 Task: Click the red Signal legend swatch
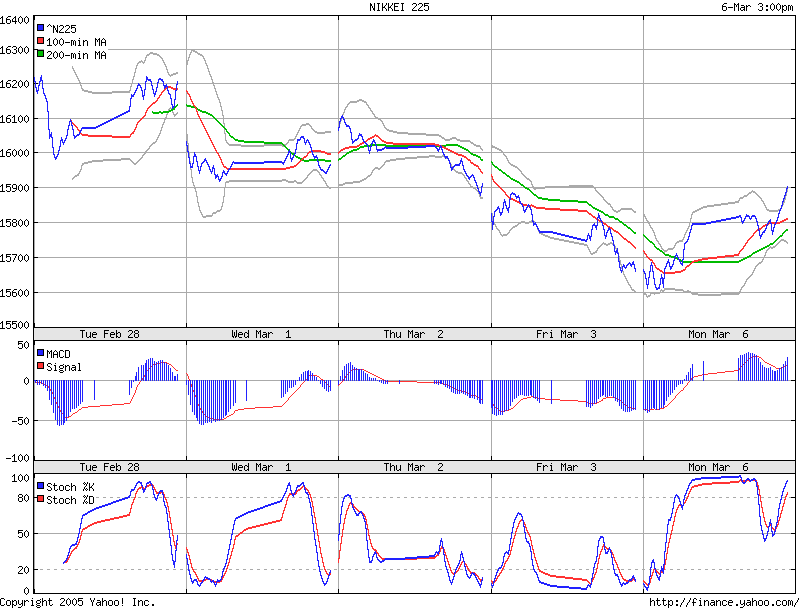pyautogui.click(x=40, y=366)
